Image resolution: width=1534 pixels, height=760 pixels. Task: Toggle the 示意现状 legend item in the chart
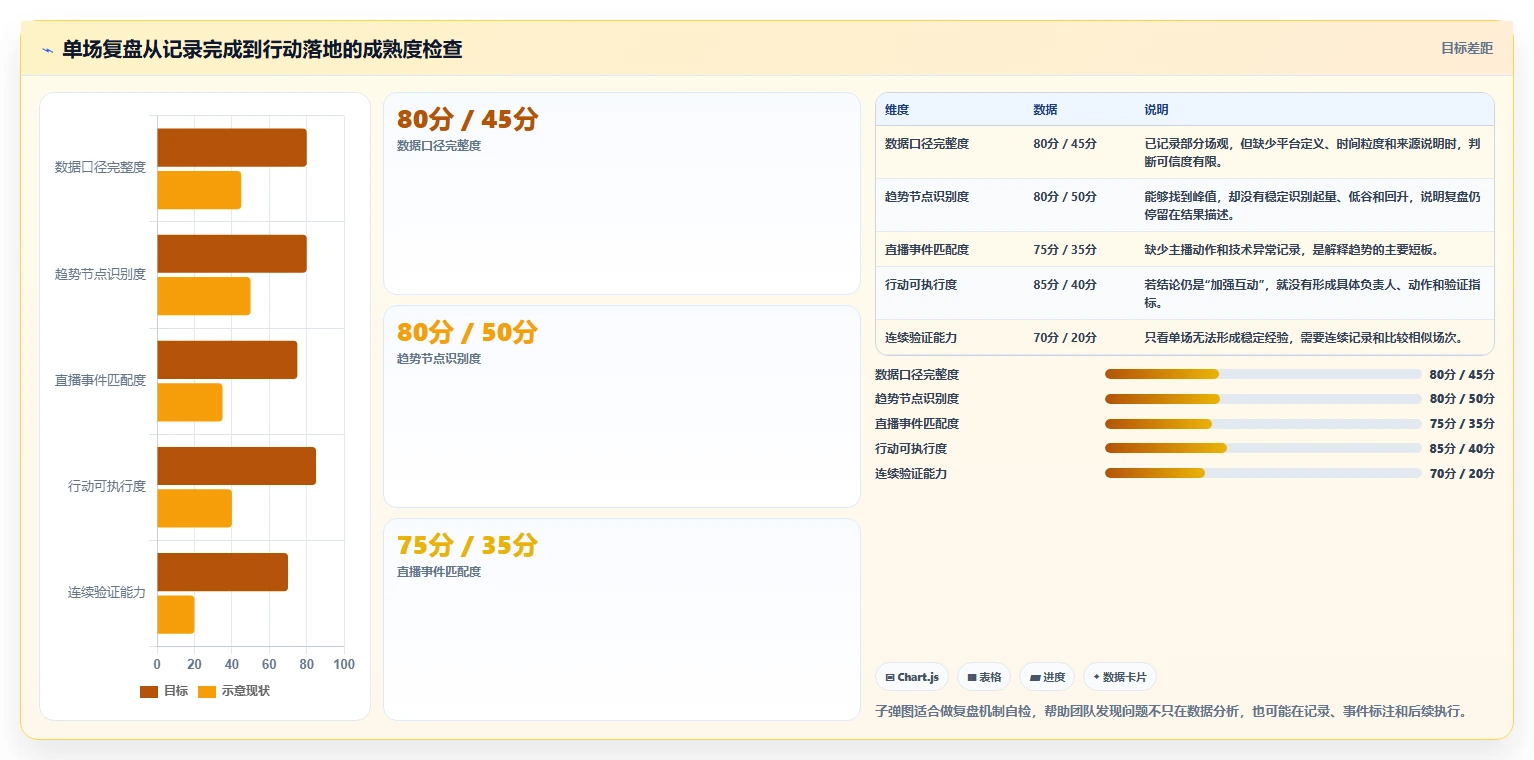tap(234, 691)
